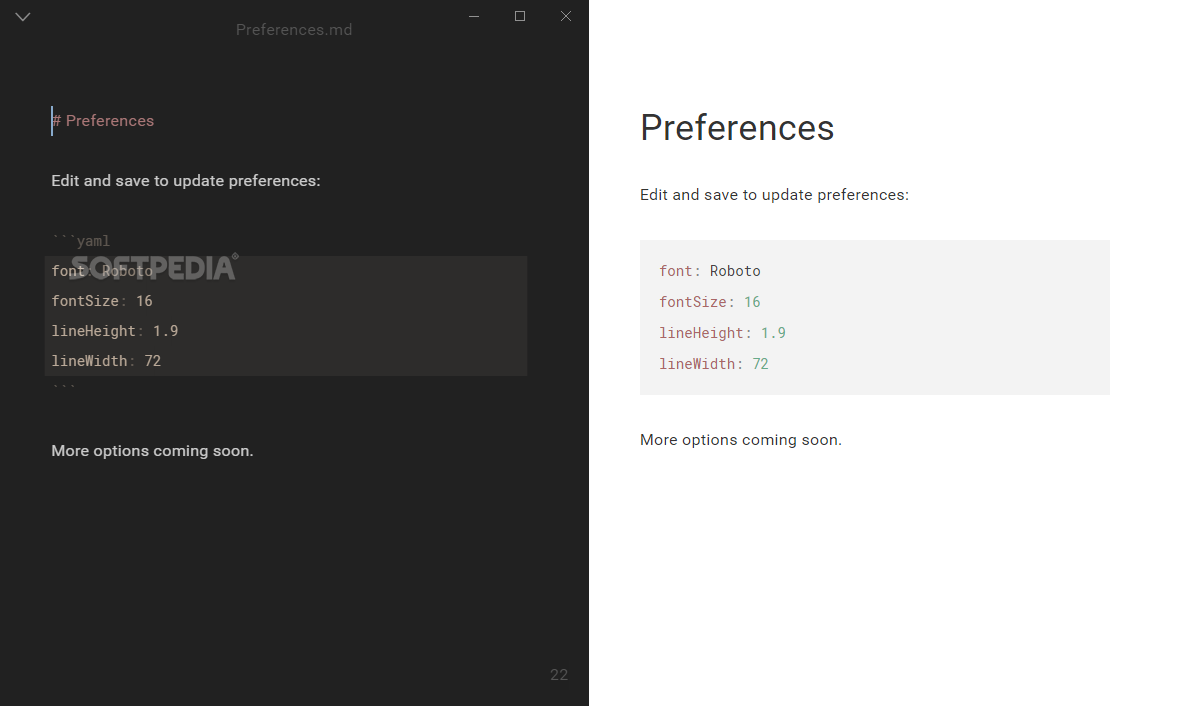
Task: Click 'Edit and save to update preferences:' in editor
Action: point(185,181)
